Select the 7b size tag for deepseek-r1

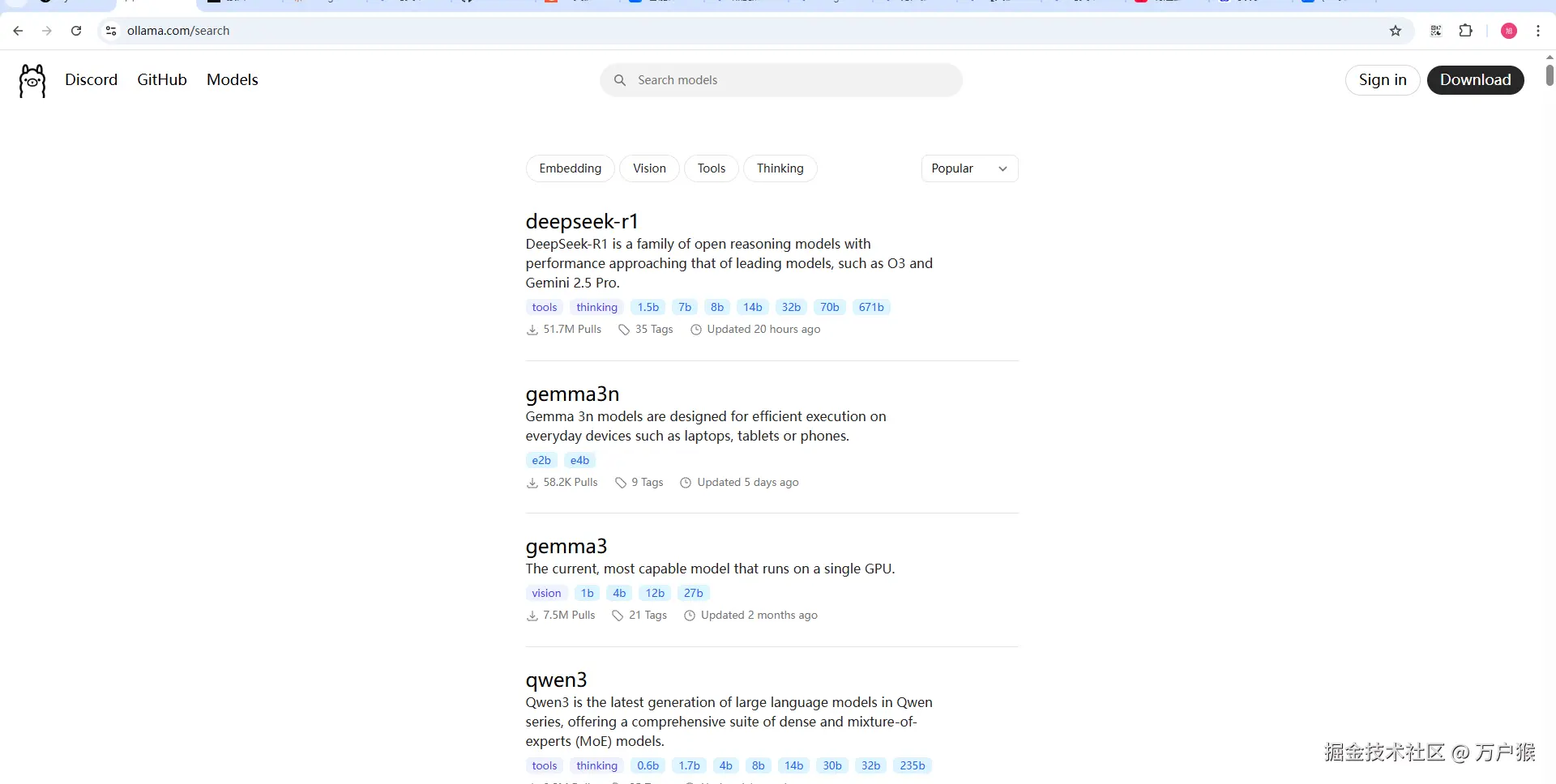(685, 308)
